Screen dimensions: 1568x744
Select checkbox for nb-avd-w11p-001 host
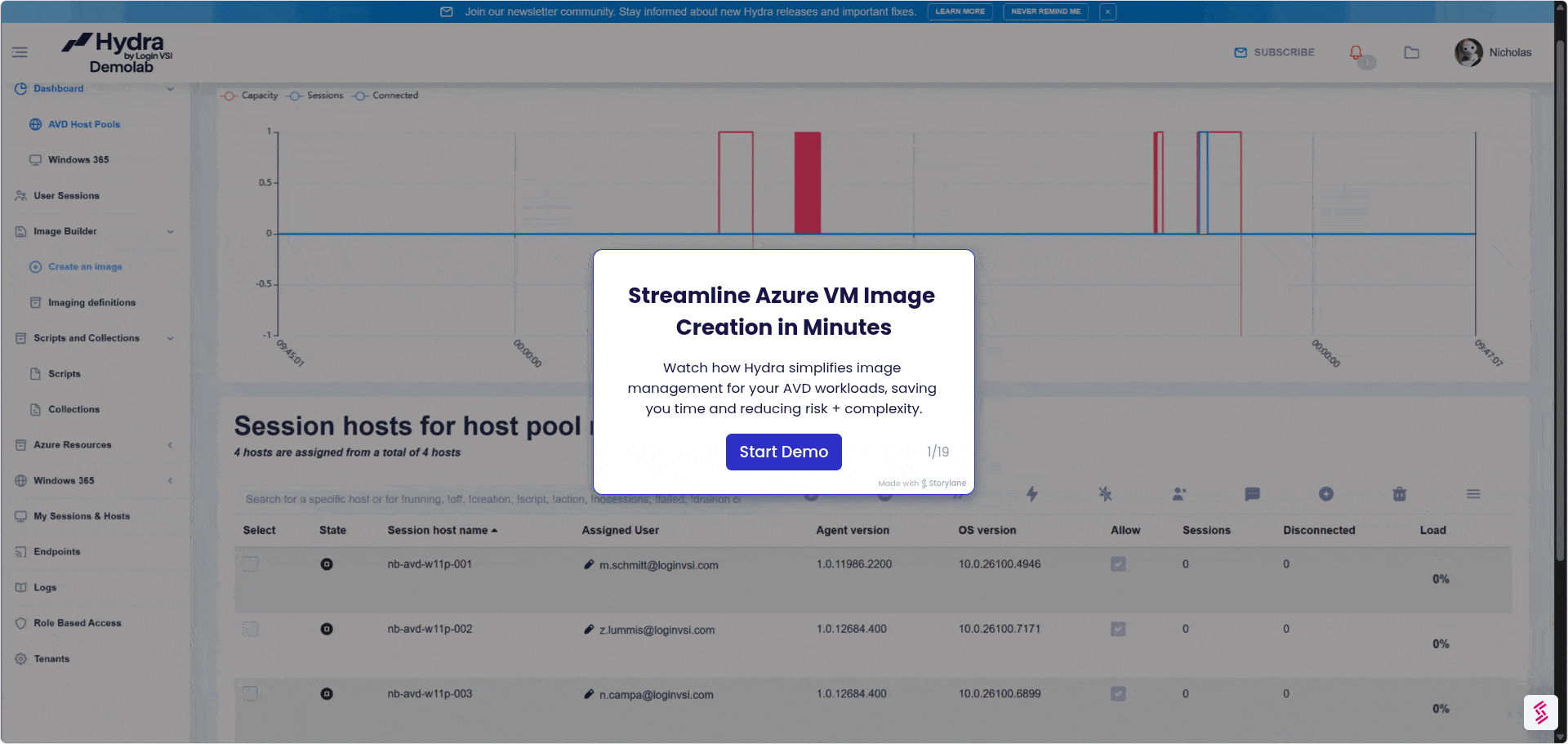[251, 564]
